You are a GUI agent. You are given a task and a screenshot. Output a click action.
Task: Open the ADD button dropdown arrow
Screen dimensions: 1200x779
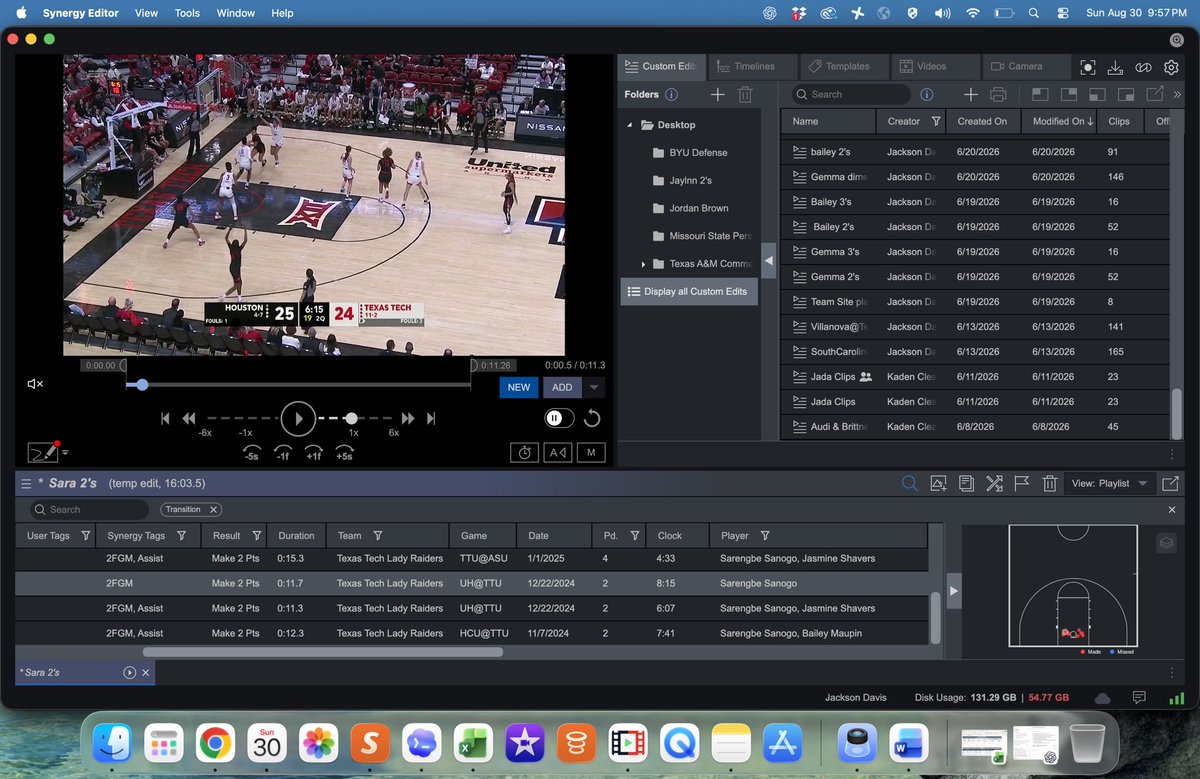pyautogui.click(x=594, y=387)
